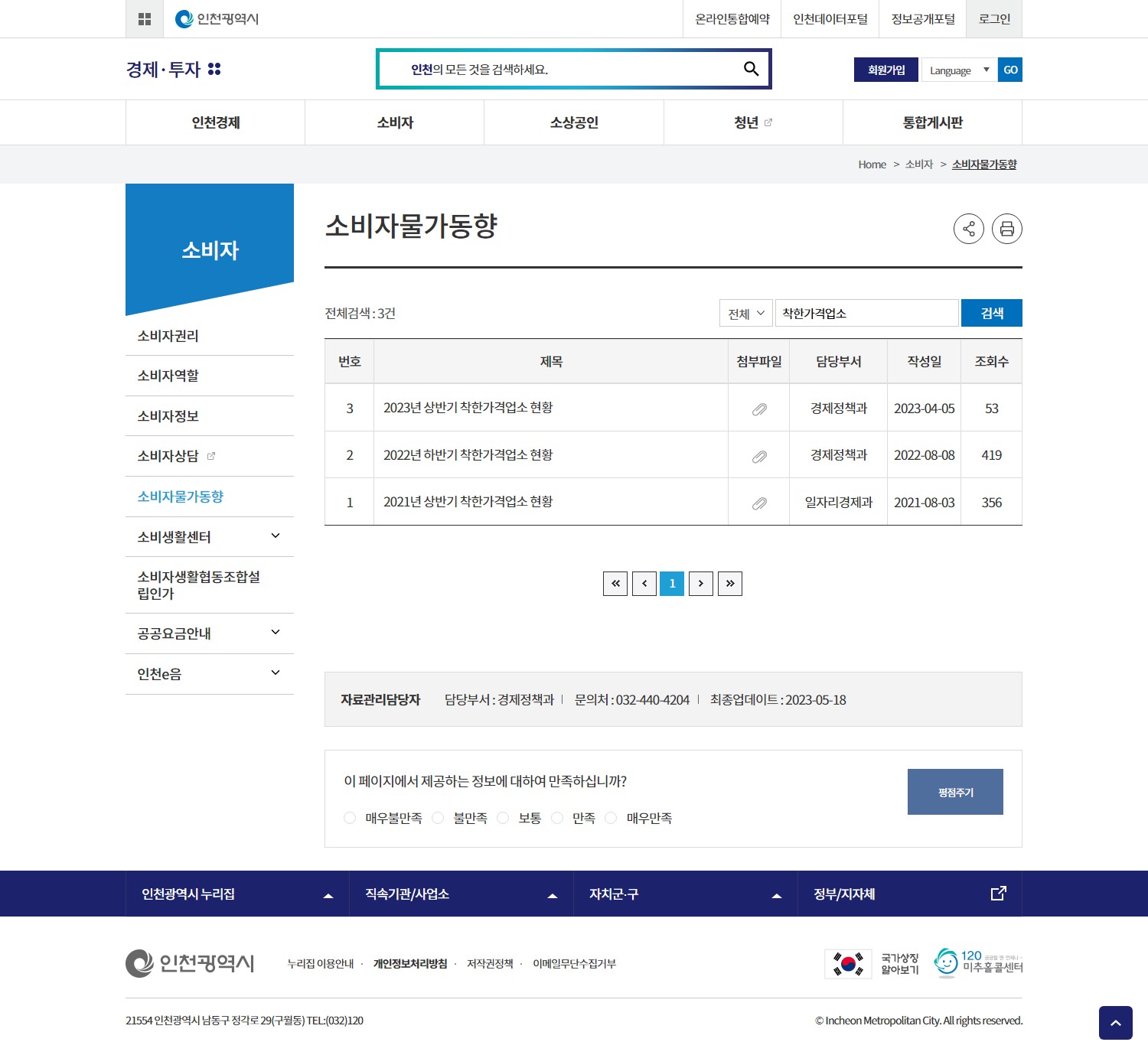Open the 청년 main menu link

click(x=753, y=122)
